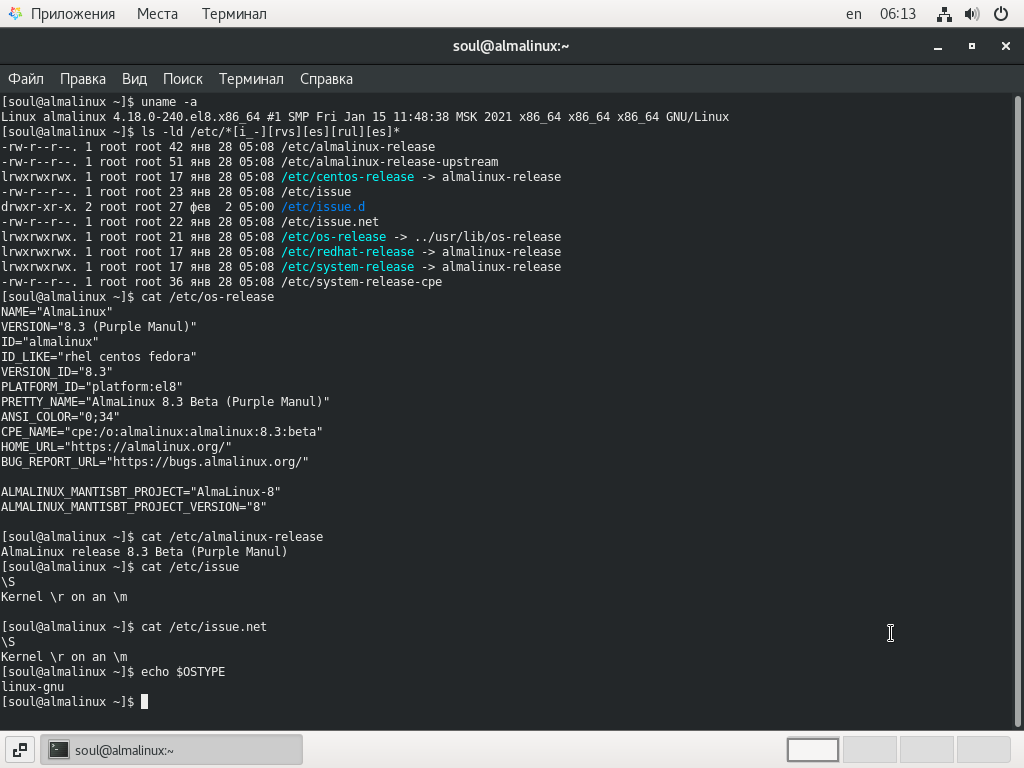1024x768 pixels.
Task: Switch to the third workspace
Action: (x=927, y=750)
